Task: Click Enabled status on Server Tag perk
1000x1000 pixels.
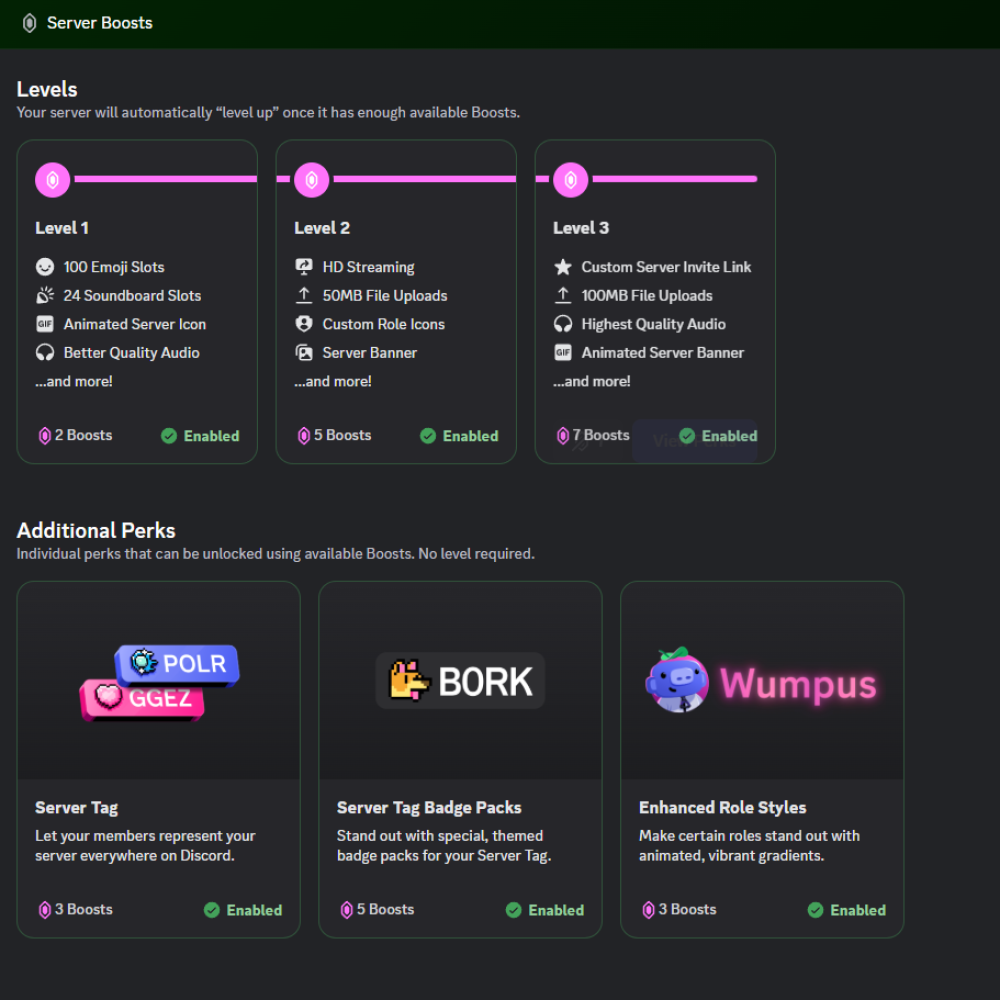Action: pyautogui.click(x=243, y=910)
